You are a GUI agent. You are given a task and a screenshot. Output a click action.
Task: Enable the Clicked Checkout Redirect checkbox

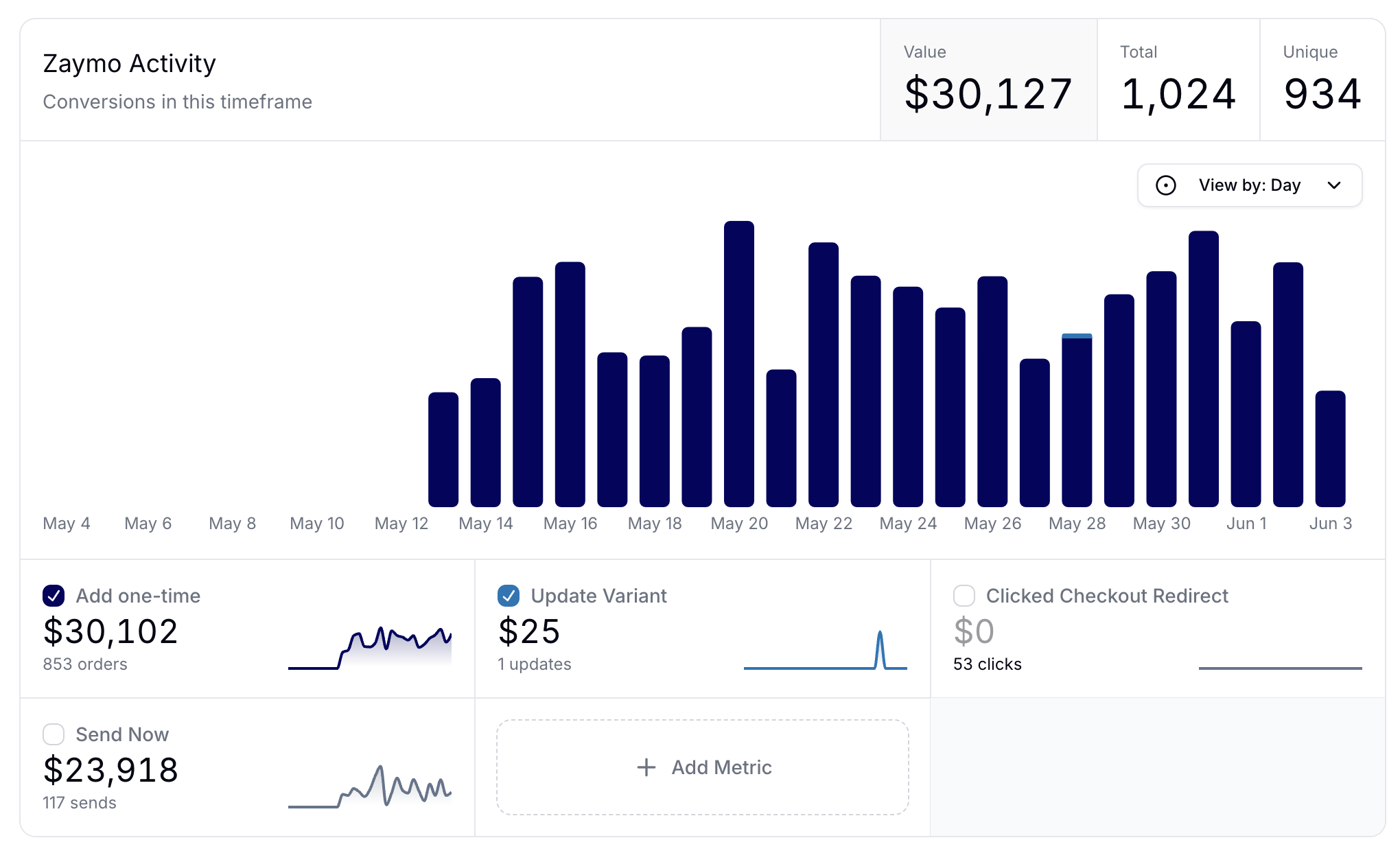pos(964,596)
